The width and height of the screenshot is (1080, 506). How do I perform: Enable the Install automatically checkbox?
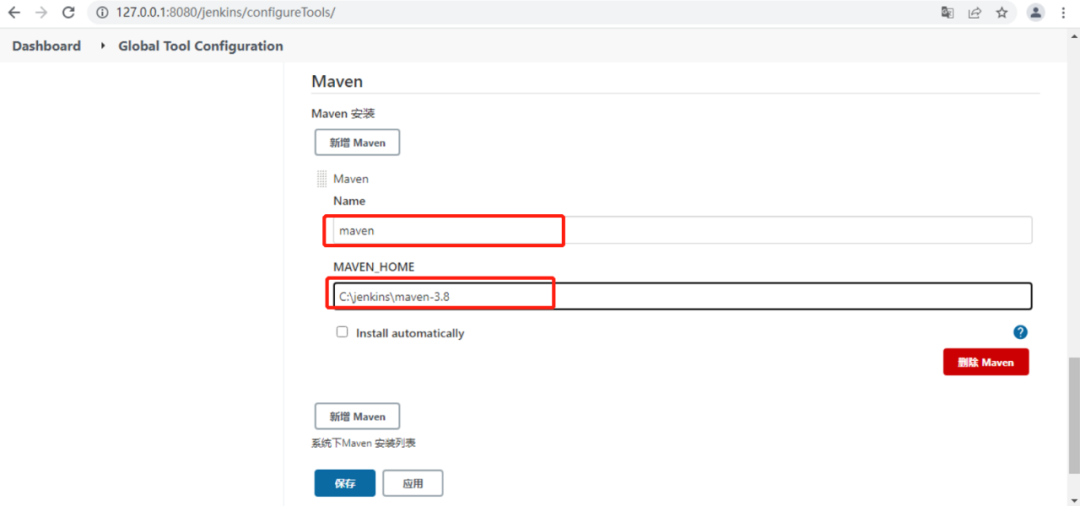(342, 332)
